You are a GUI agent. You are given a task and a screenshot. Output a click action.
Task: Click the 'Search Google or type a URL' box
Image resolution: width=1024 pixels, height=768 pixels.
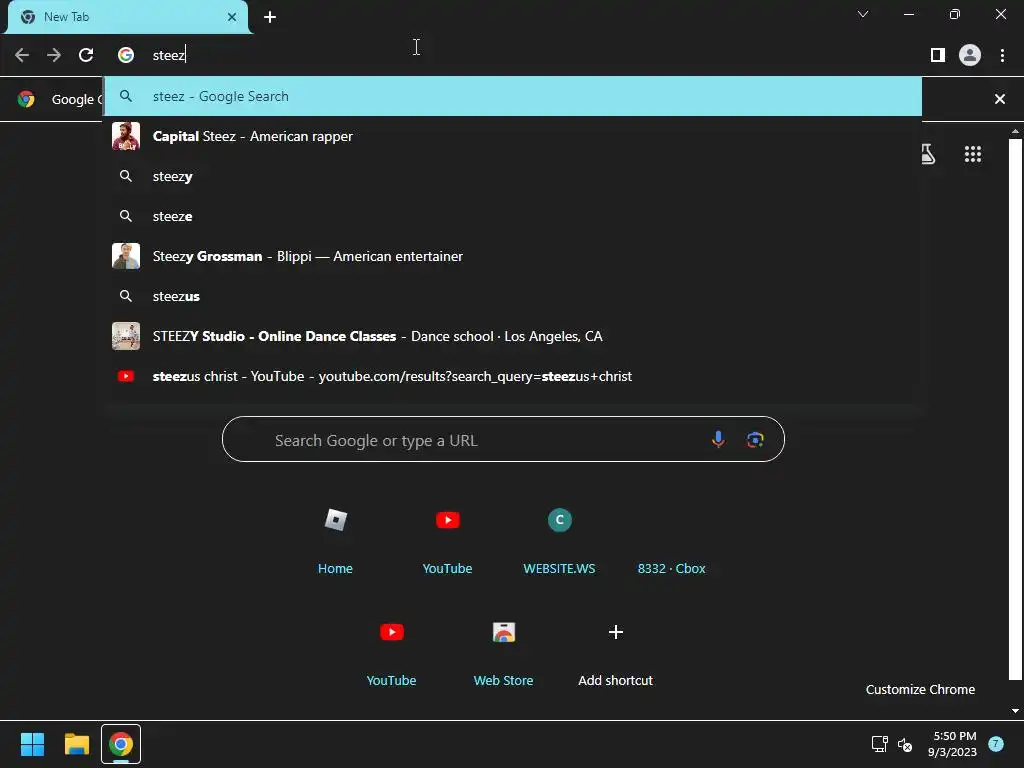(503, 440)
